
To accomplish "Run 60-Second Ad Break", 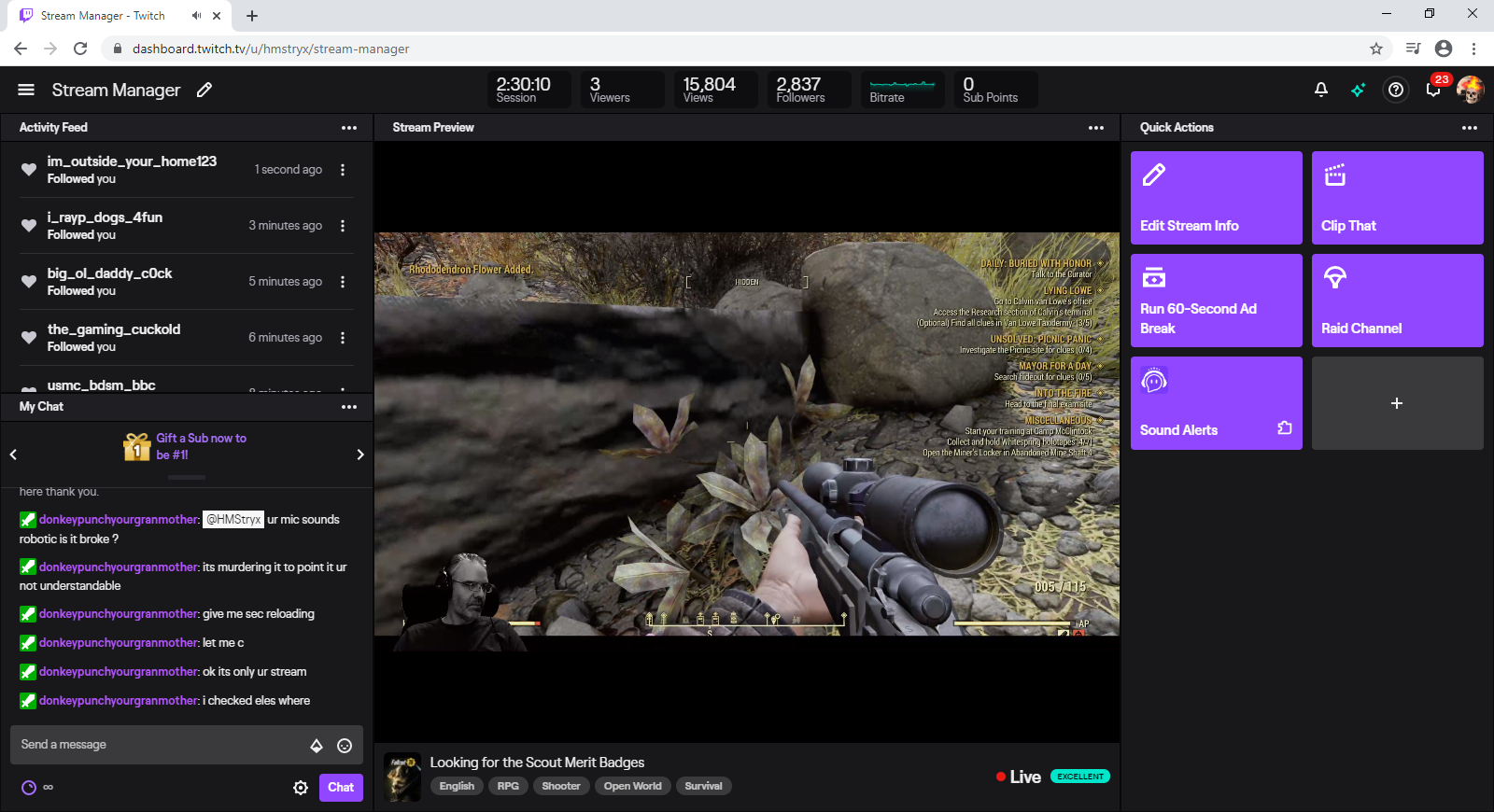I will point(1217,301).
